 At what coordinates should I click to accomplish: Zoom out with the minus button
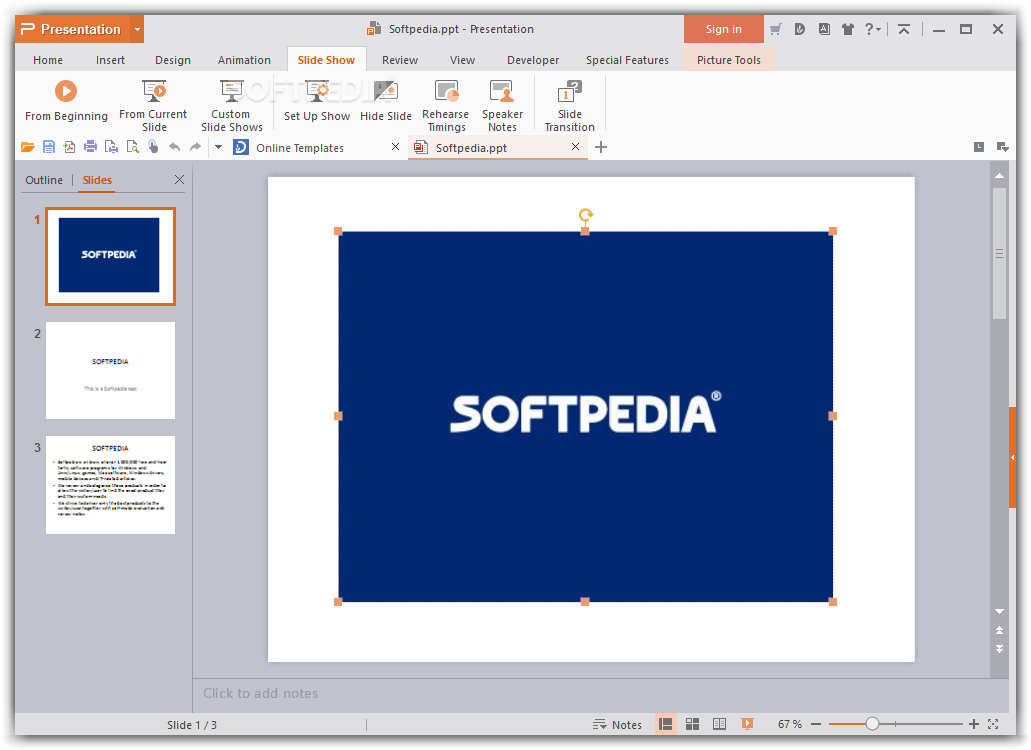click(x=816, y=724)
